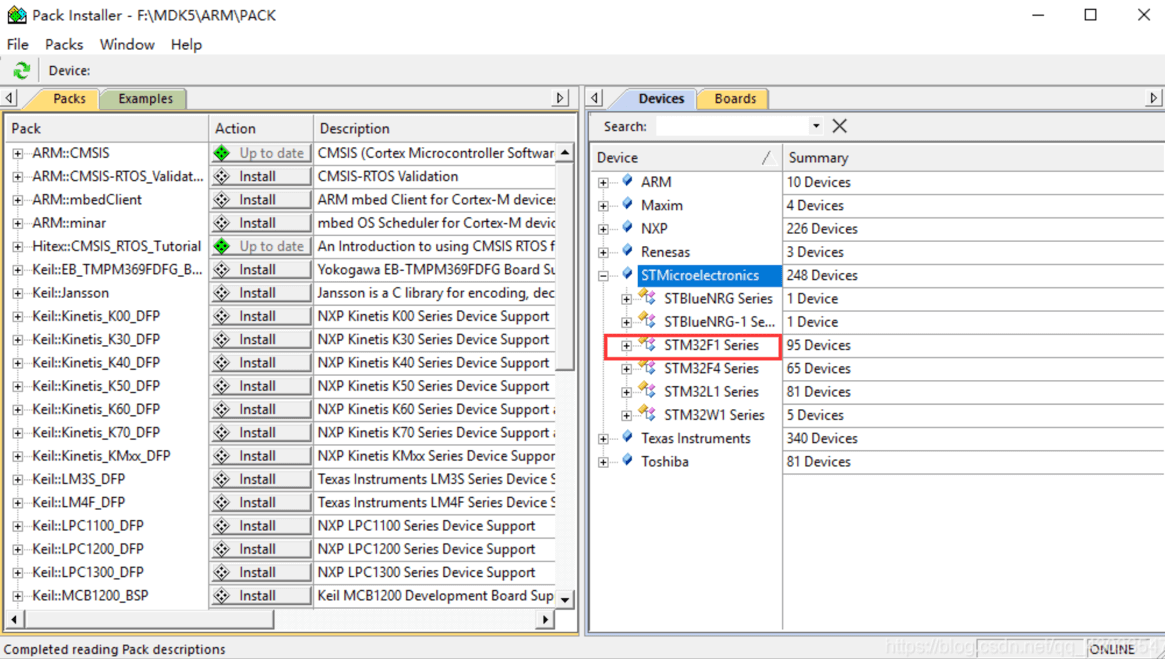
Task: Expand the ARM::mbedClient pack entry
Action: (x=17, y=200)
